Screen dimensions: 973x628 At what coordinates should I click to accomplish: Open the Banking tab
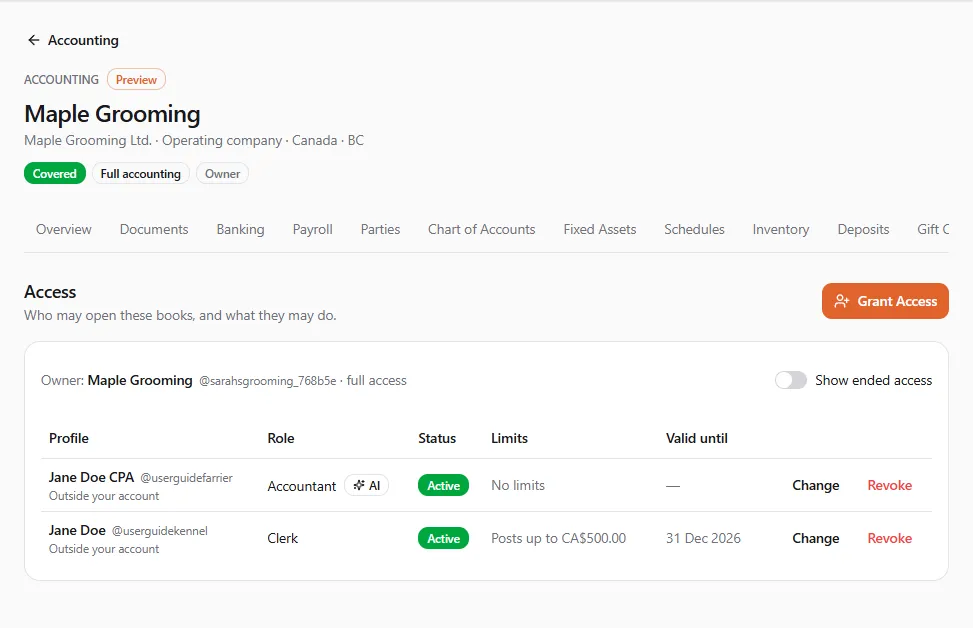tap(240, 230)
